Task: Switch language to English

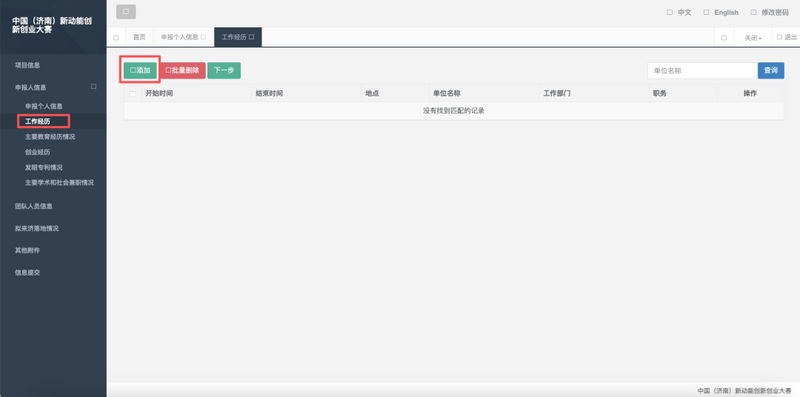Action: point(721,12)
